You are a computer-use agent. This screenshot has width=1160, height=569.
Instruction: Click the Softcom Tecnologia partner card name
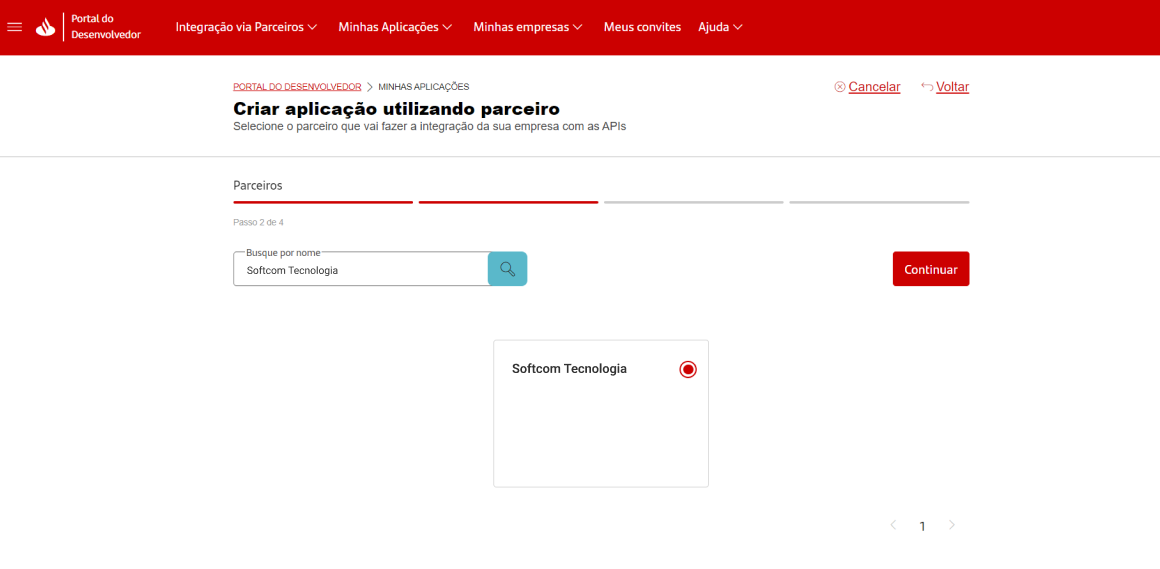click(x=570, y=368)
